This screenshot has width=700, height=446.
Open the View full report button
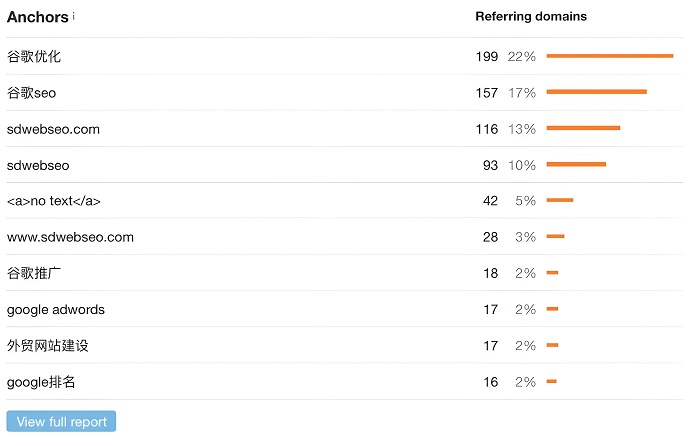61,421
